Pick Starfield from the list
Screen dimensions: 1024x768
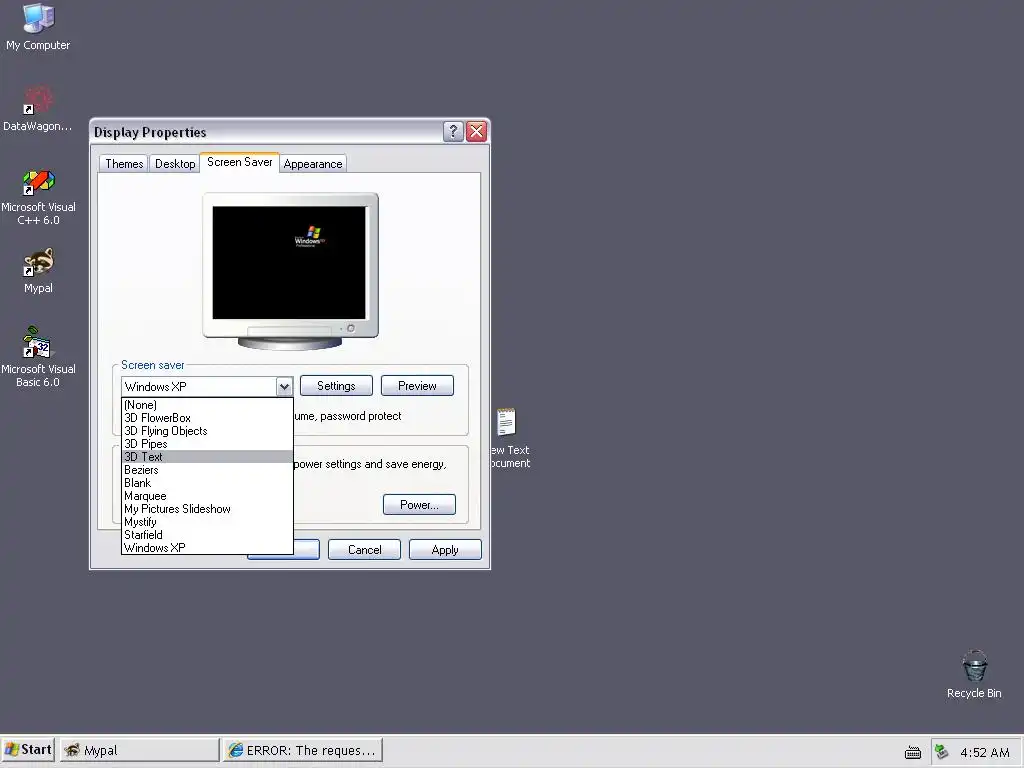tap(207, 535)
